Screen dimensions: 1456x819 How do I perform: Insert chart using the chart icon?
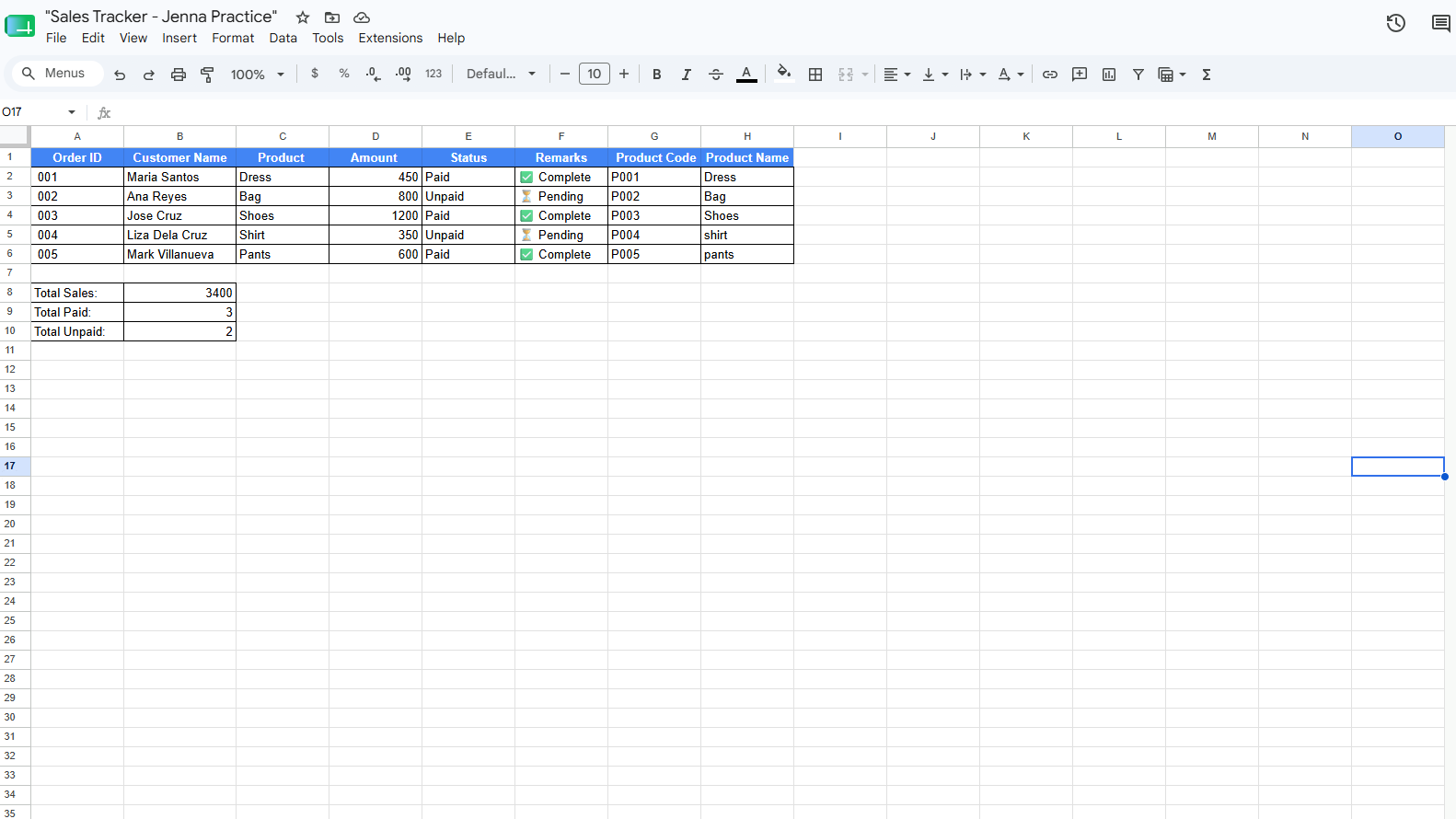[1109, 75]
